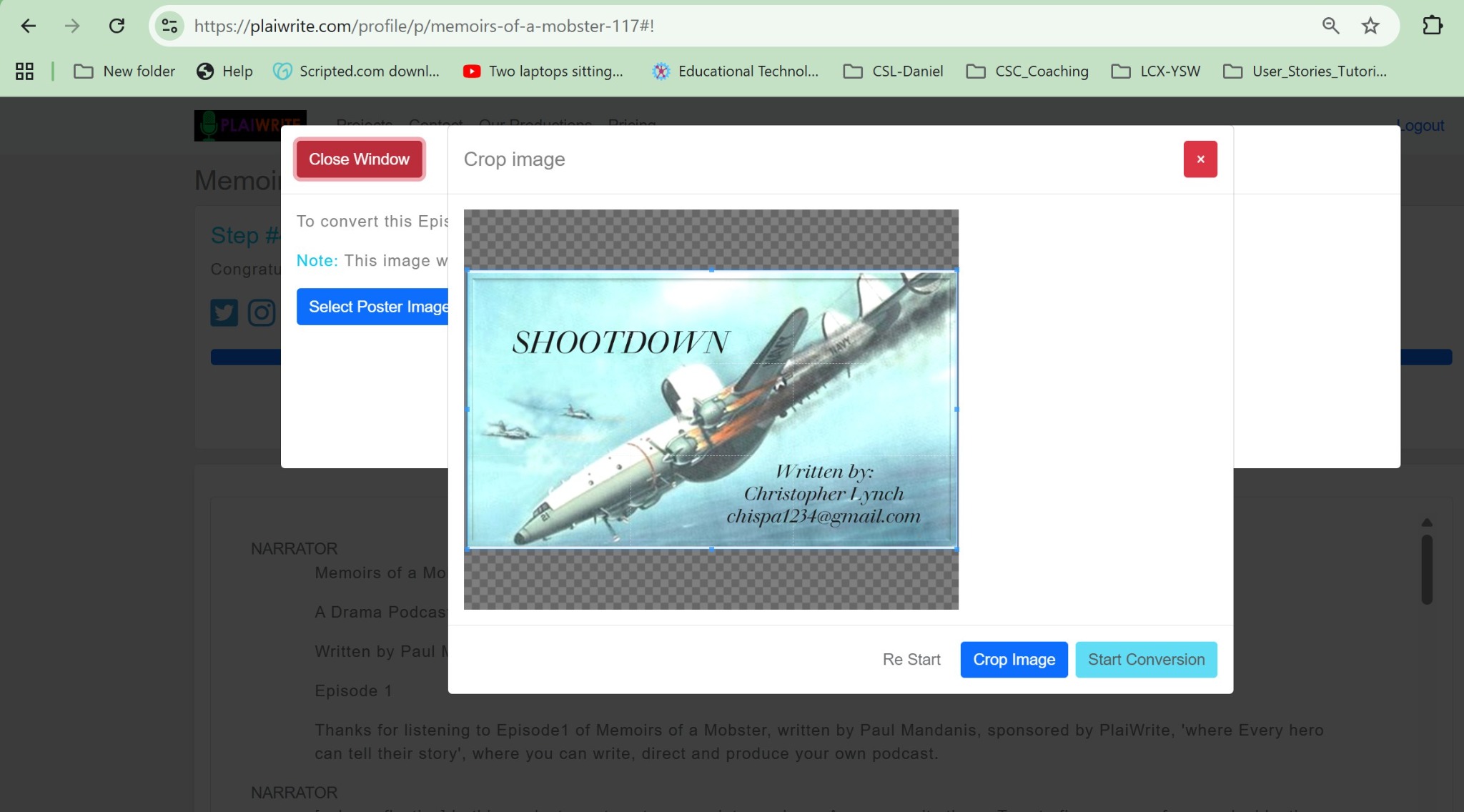1464x812 pixels.
Task: Click the Twitter share icon
Action: (x=224, y=313)
